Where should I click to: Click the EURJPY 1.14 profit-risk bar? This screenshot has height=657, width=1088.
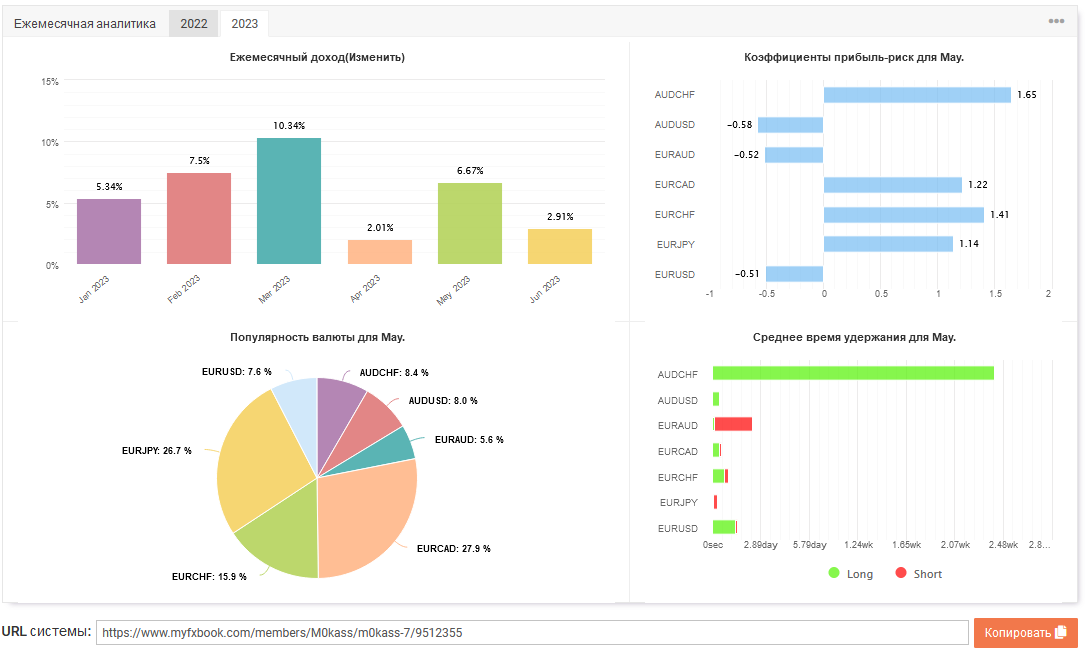(888, 244)
